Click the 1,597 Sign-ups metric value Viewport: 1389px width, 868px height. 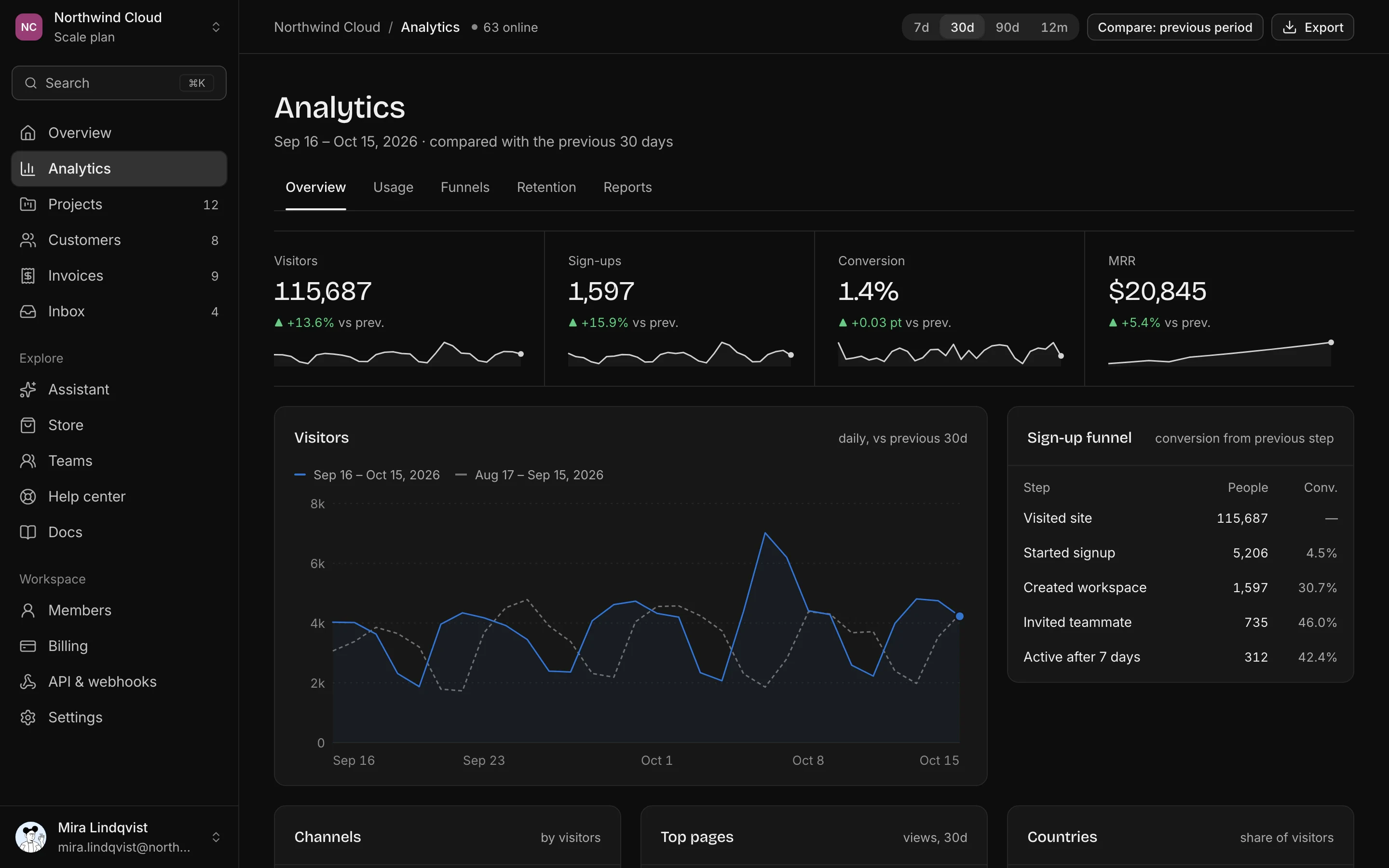[x=601, y=291]
